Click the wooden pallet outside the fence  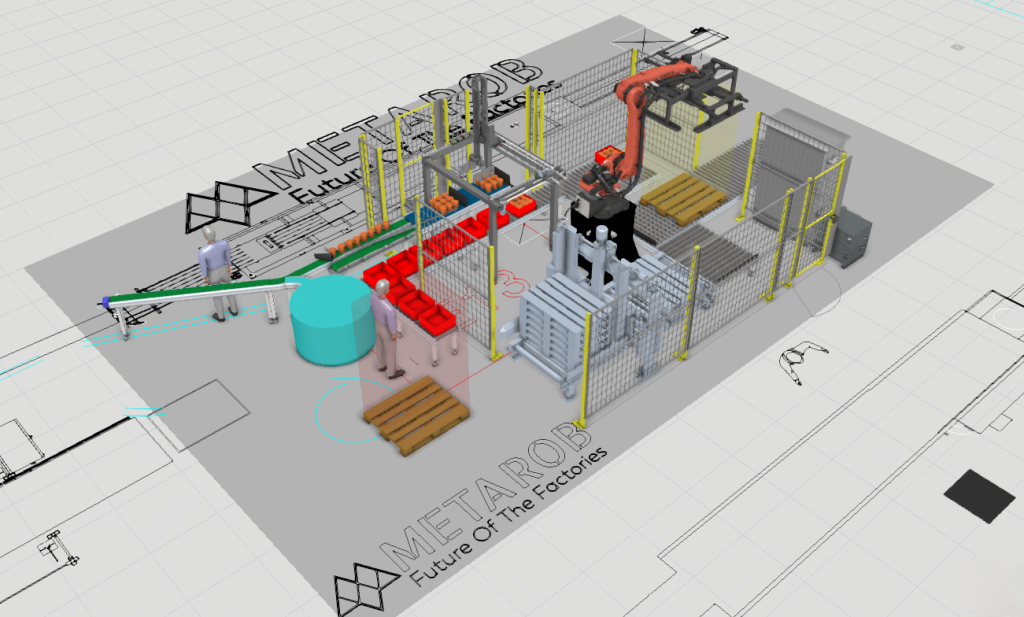tap(416, 413)
